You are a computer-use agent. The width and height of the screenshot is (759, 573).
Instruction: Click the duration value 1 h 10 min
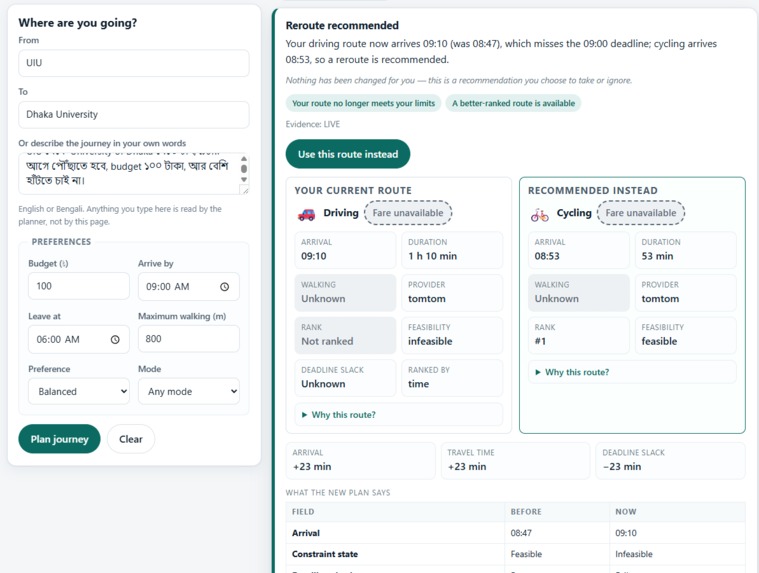pos(432,256)
